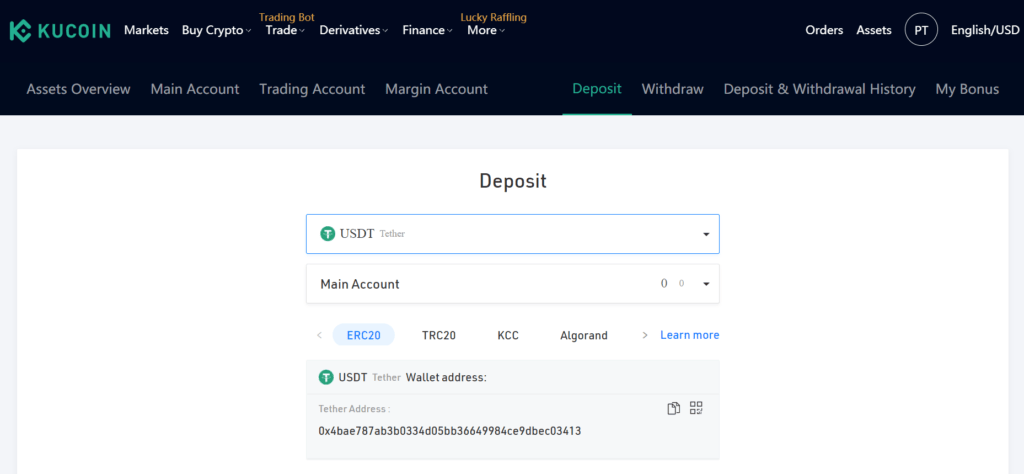1024x474 pixels.
Task: Click the Tether icon beside Wallet address
Action: click(x=326, y=377)
